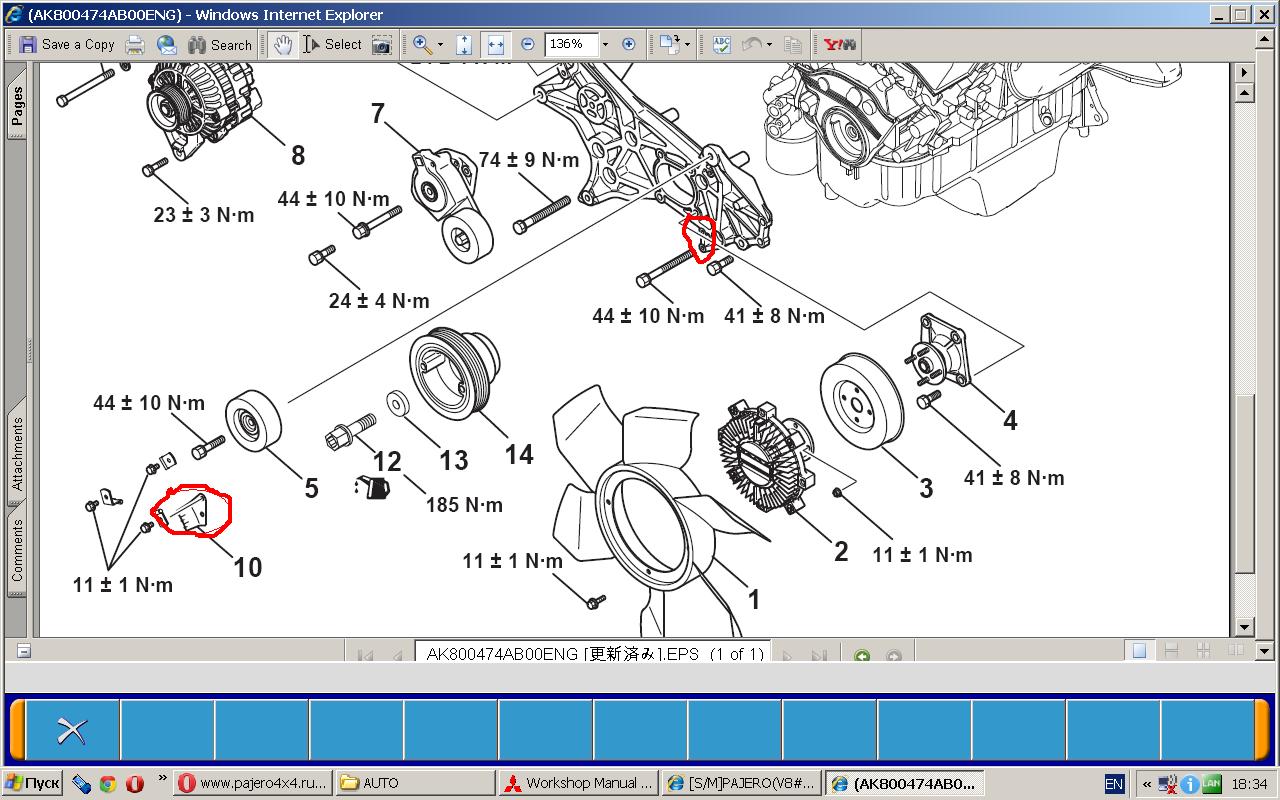Switch to Workshop Manual taskbar window

click(x=579, y=783)
